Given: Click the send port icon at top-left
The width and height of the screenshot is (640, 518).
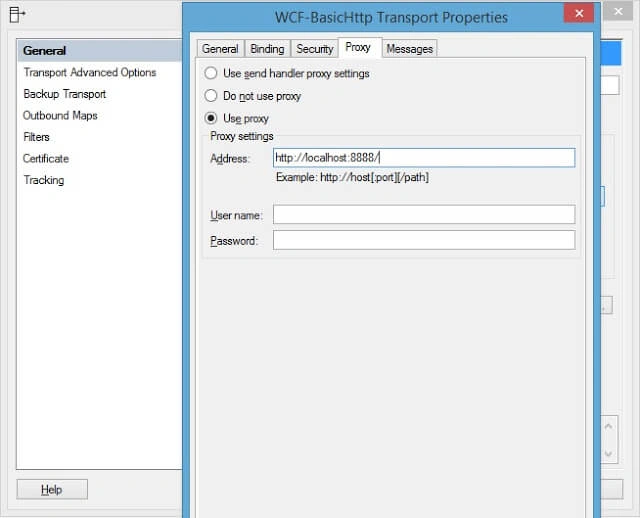Looking at the screenshot, I should (17, 14).
